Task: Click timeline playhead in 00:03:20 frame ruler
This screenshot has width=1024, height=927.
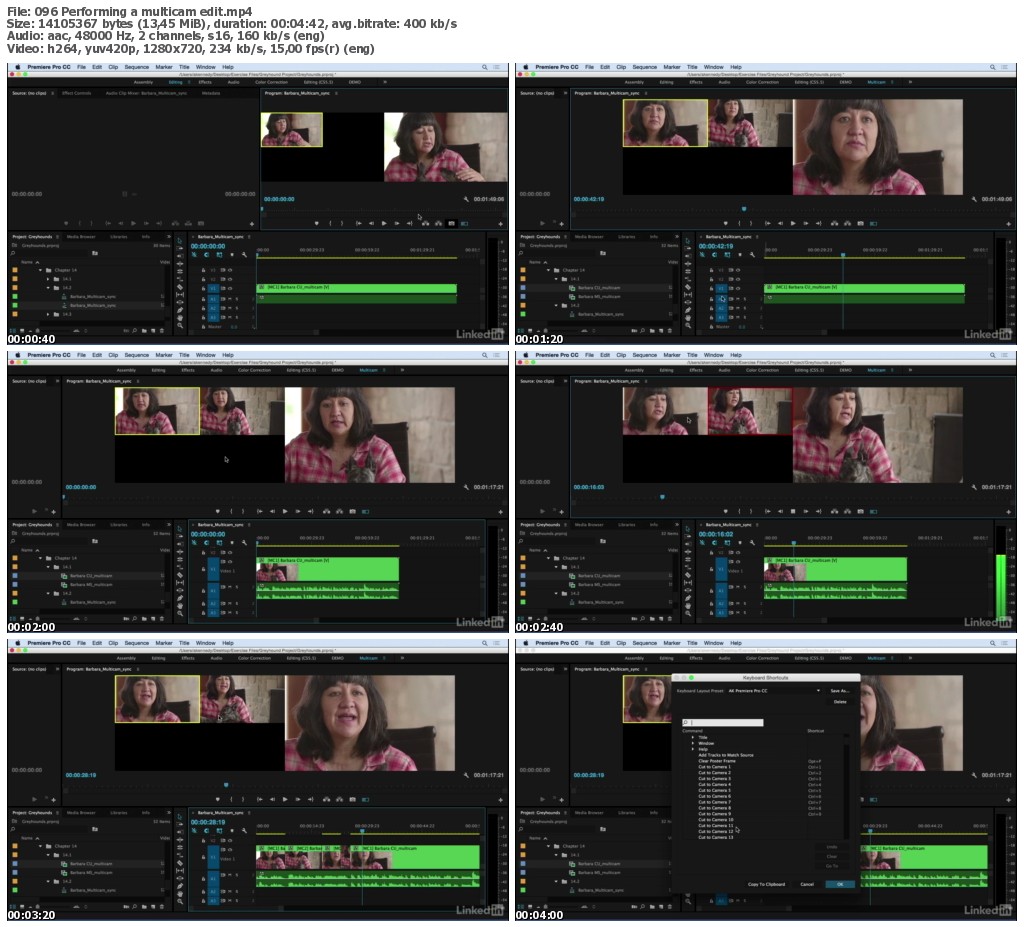Action: coord(362,832)
